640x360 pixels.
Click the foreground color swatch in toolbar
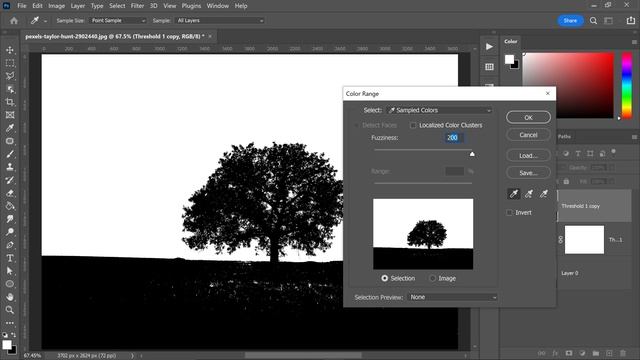pyautogui.click(x=7, y=345)
